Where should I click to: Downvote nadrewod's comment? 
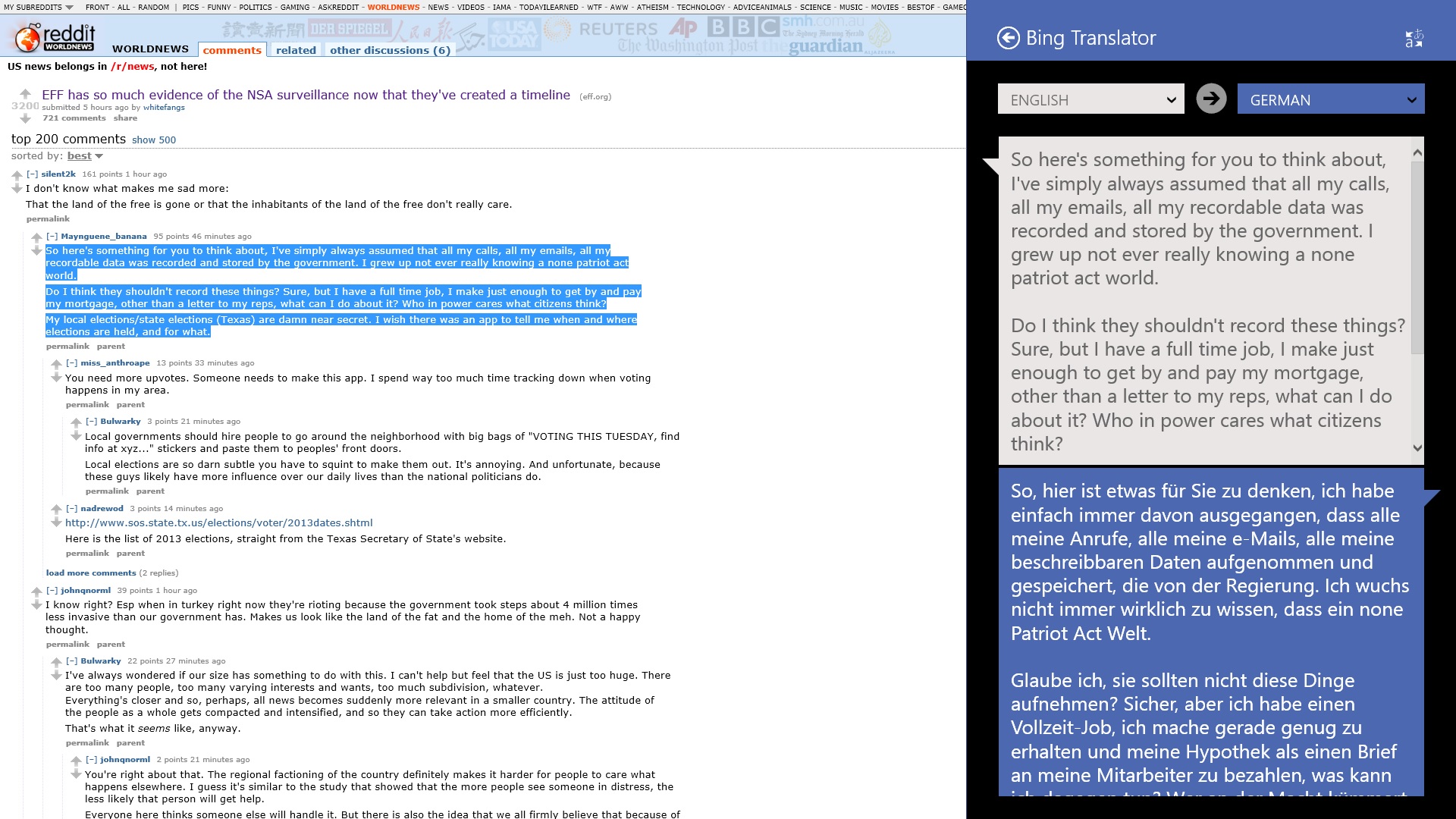[57, 522]
